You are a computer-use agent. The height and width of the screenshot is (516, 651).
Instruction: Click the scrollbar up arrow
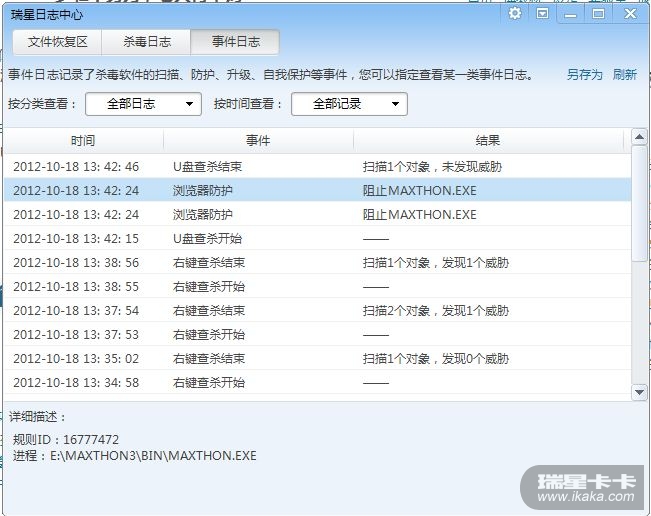[639, 137]
